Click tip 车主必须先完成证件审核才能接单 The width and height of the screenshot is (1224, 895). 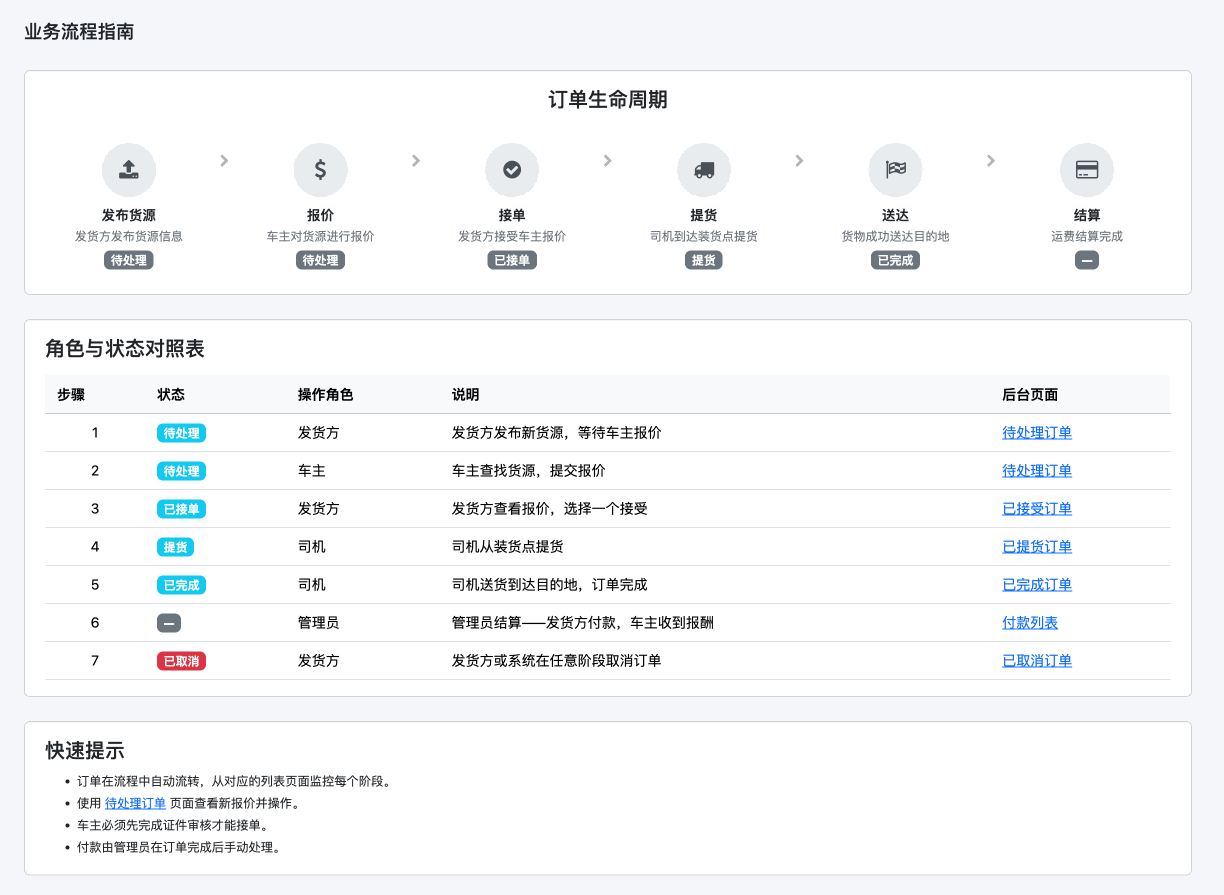click(173, 825)
